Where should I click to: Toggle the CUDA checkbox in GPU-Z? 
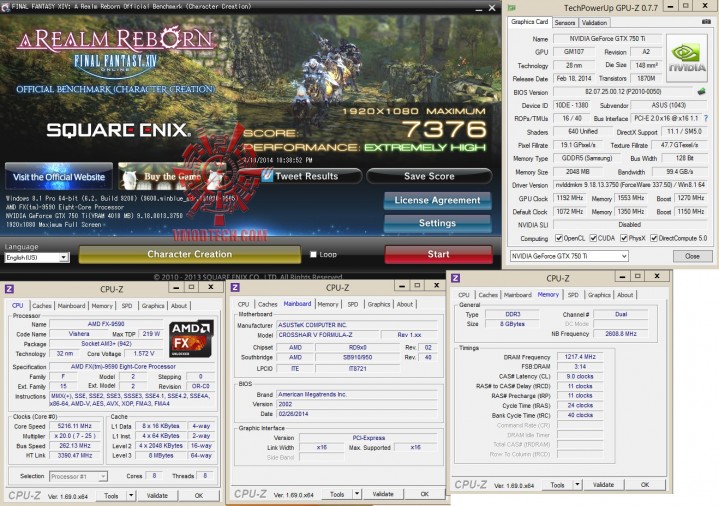(x=593, y=238)
